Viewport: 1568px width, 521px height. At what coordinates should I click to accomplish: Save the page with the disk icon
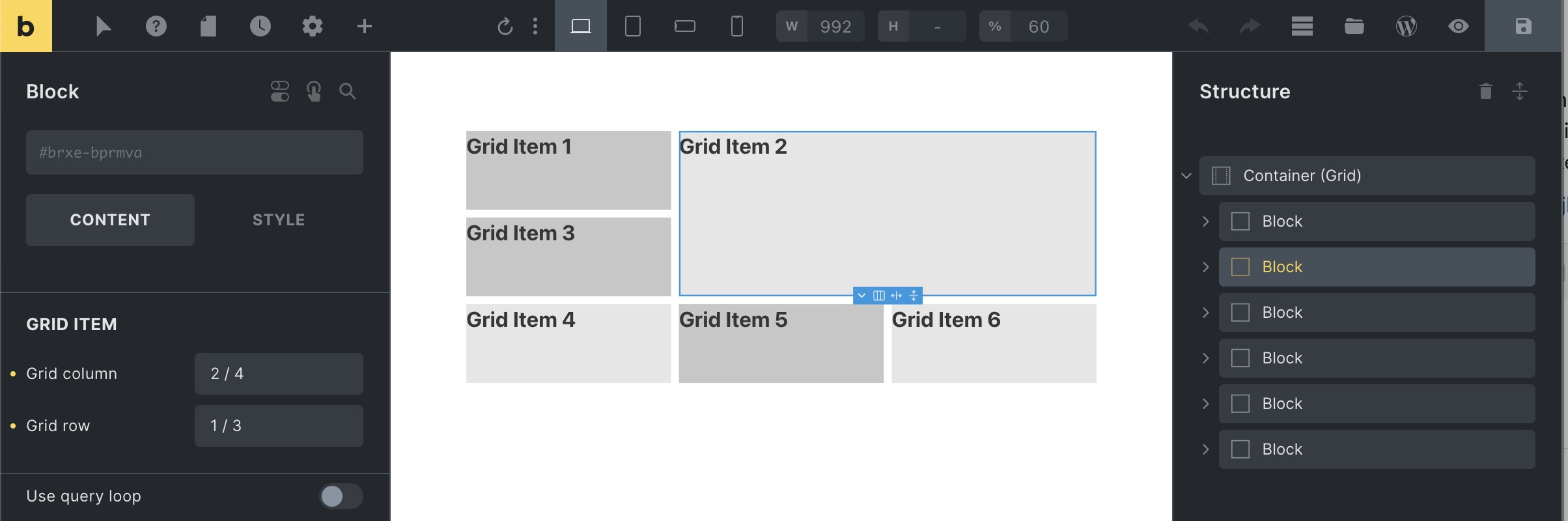pos(1523,26)
